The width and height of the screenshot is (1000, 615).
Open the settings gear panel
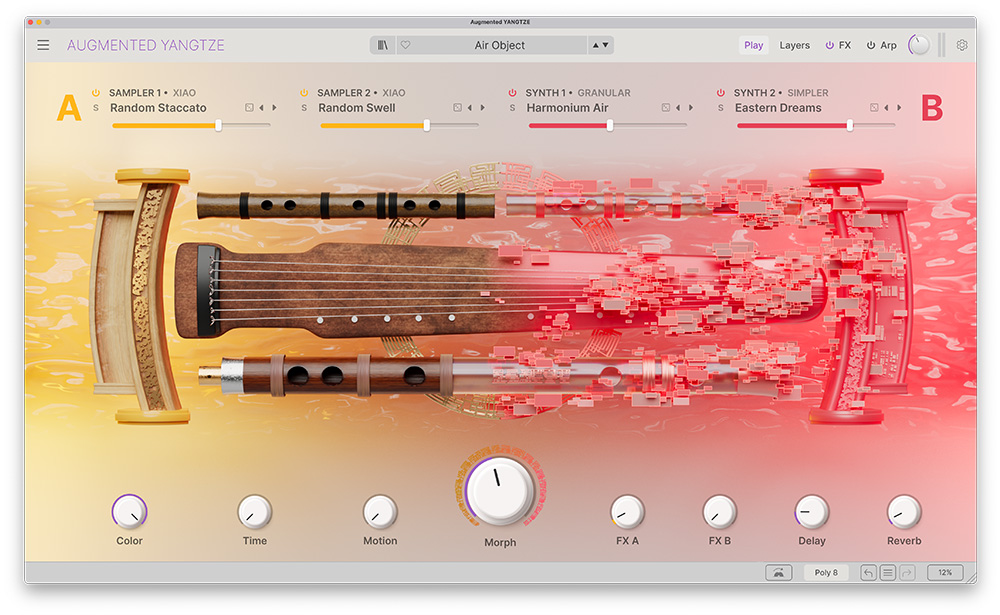tap(962, 45)
